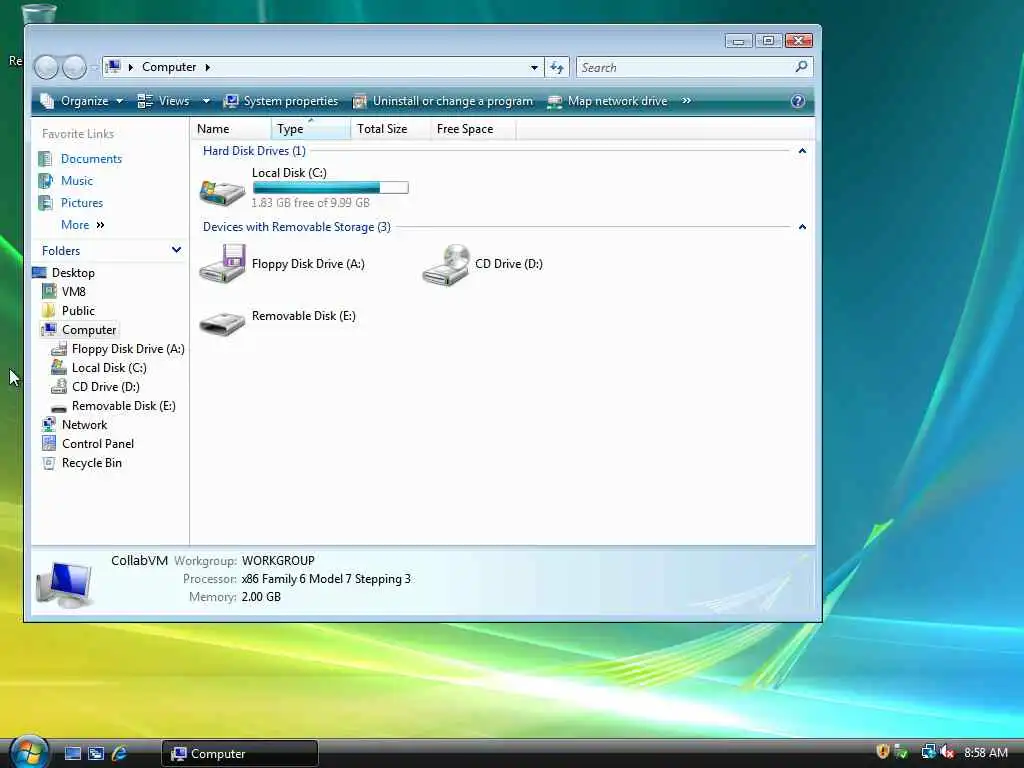Collapse the Hard Disk Drives group
This screenshot has height=768, width=1024.
click(x=802, y=151)
